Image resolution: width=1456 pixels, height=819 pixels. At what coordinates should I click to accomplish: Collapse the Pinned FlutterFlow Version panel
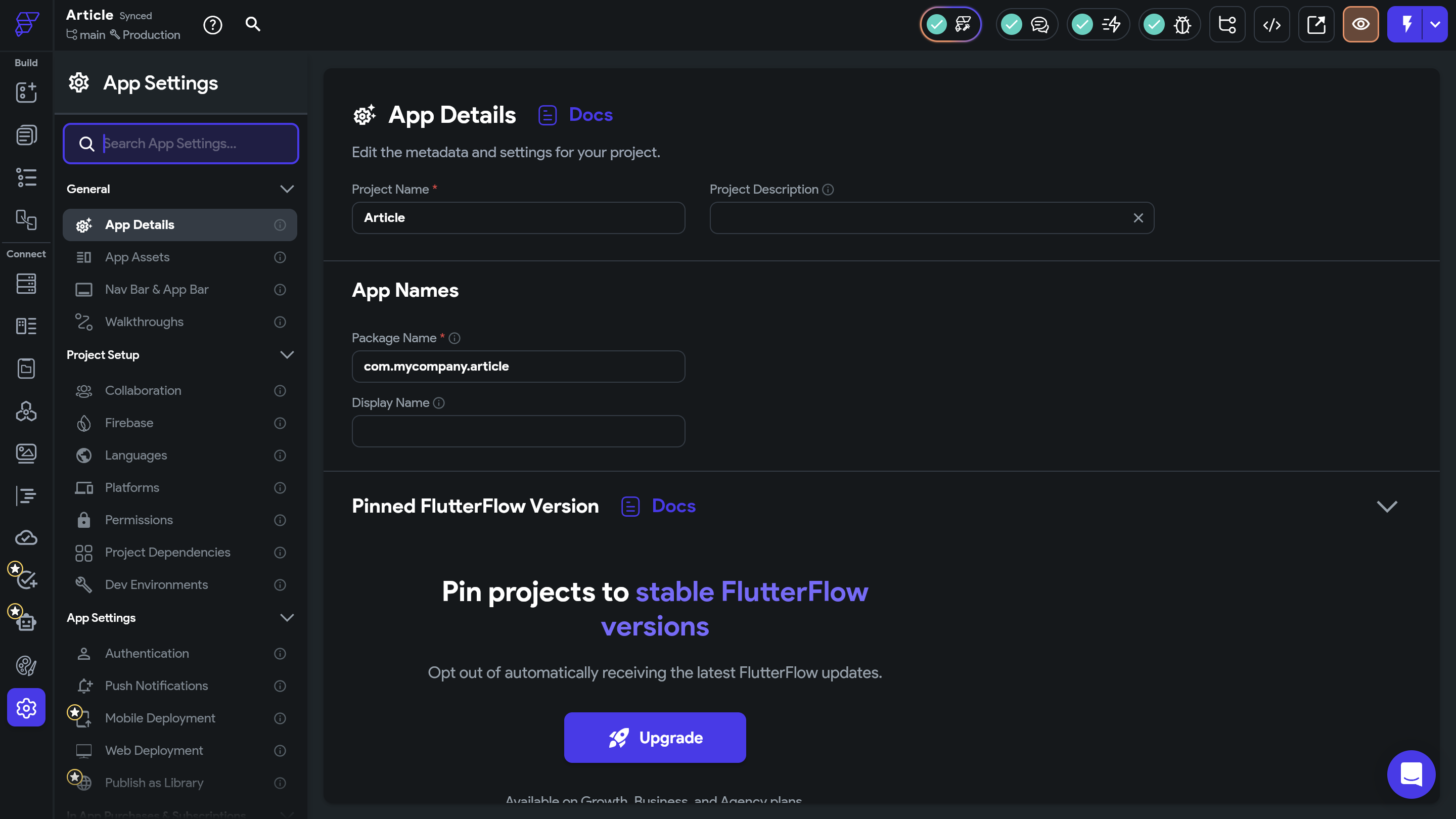tap(1386, 506)
